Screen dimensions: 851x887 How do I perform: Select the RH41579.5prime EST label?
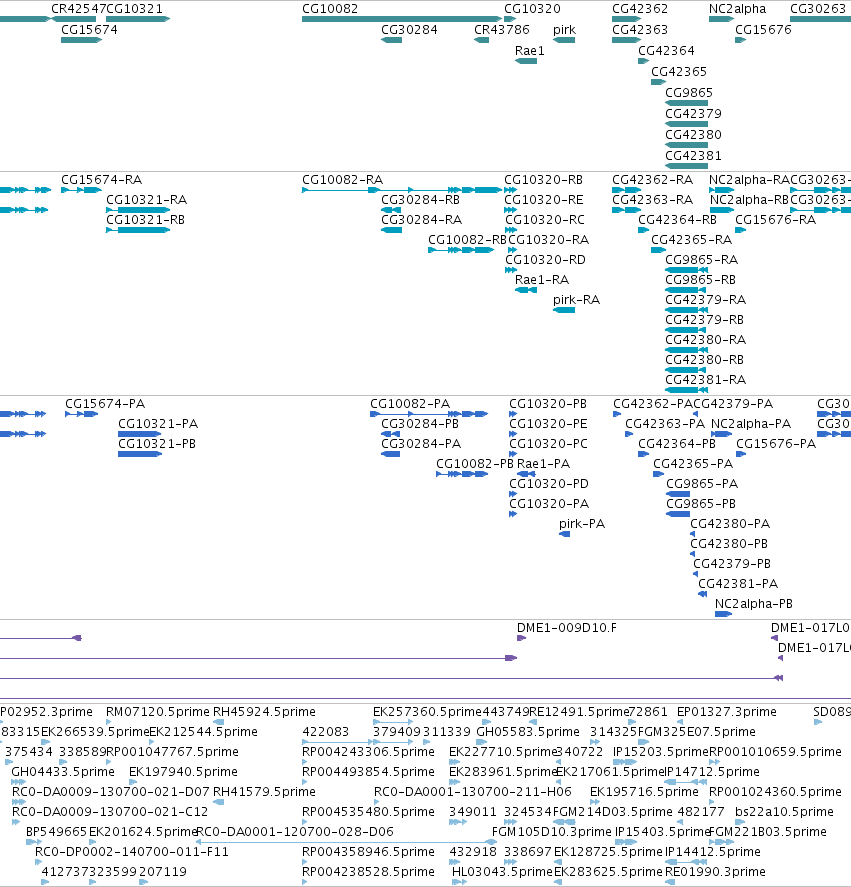[x=264, y=792]
